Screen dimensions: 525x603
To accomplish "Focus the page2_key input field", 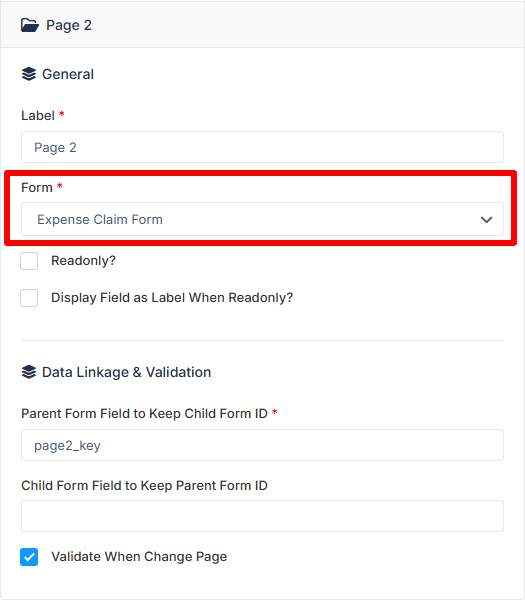I will point(262,445).
